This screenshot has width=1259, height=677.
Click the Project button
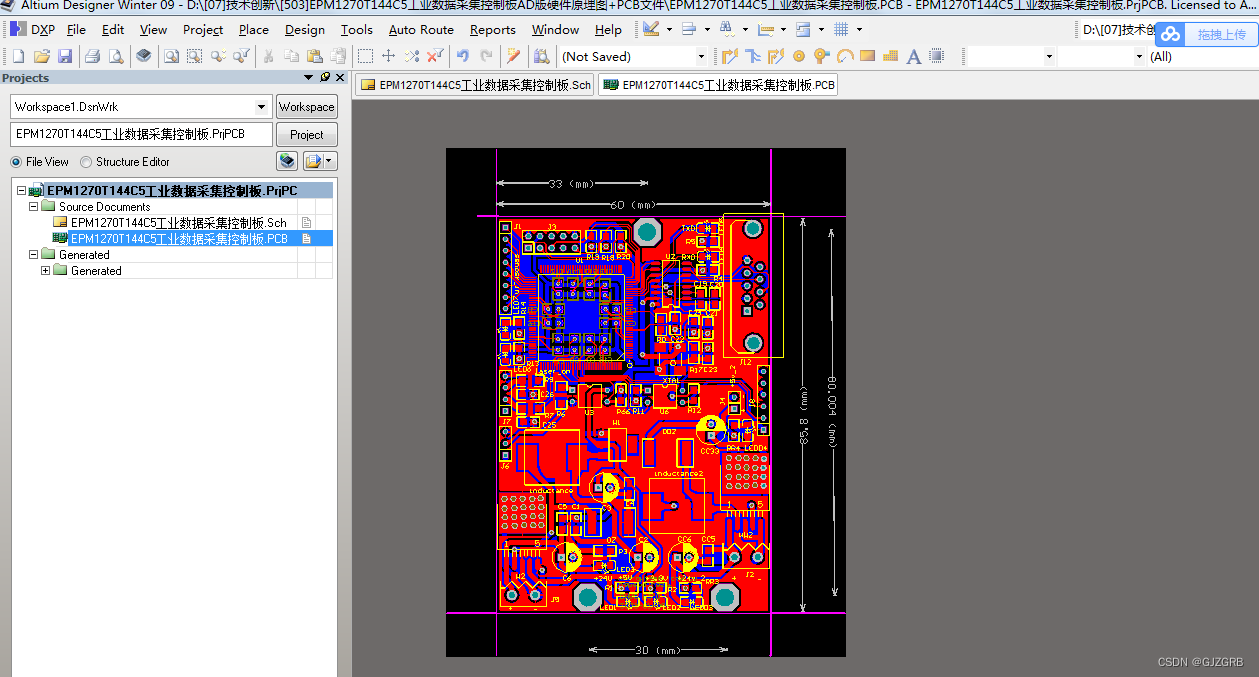pyautogui.click(x=307, y=135)
